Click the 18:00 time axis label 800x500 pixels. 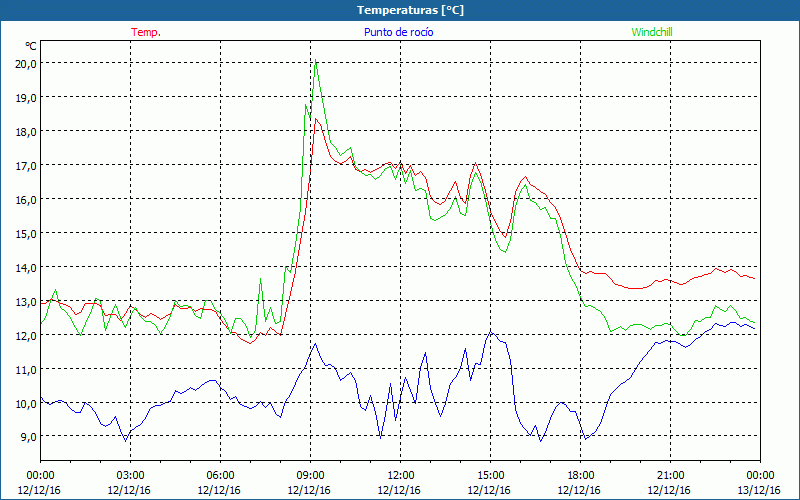(581, 476)
